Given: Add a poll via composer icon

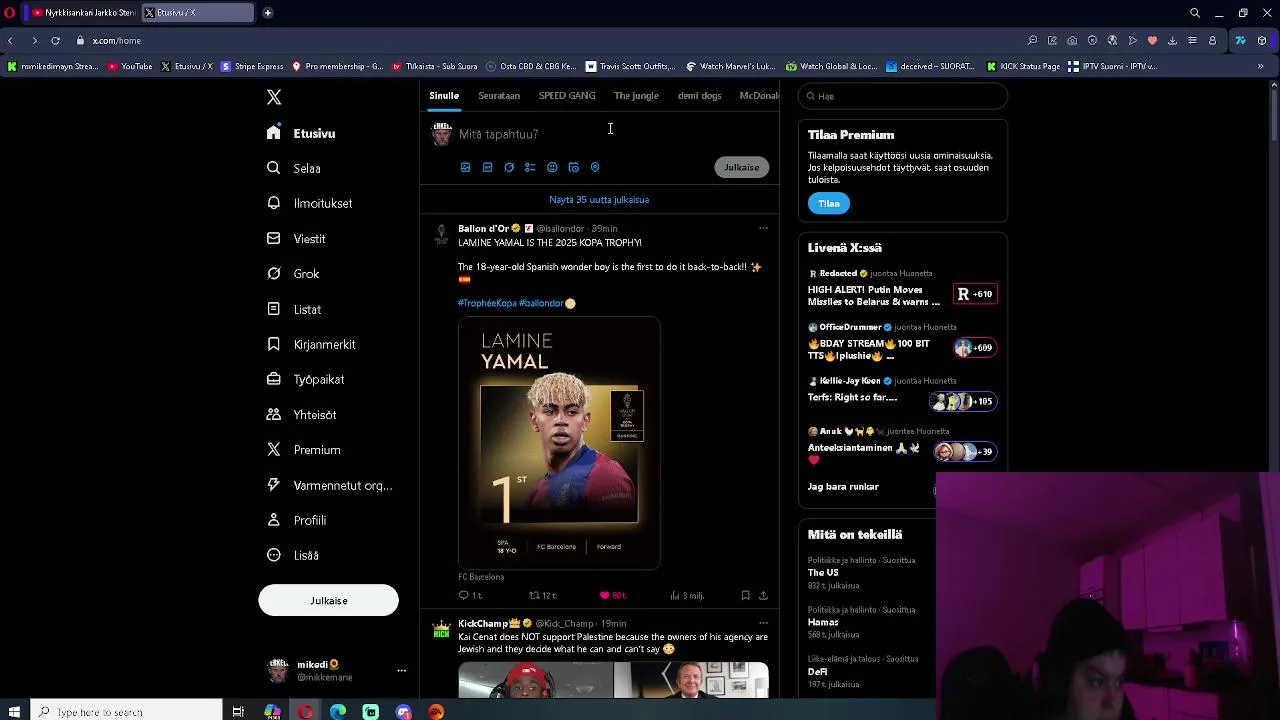Looking at the screenshot, I should [x=530, y=167].
